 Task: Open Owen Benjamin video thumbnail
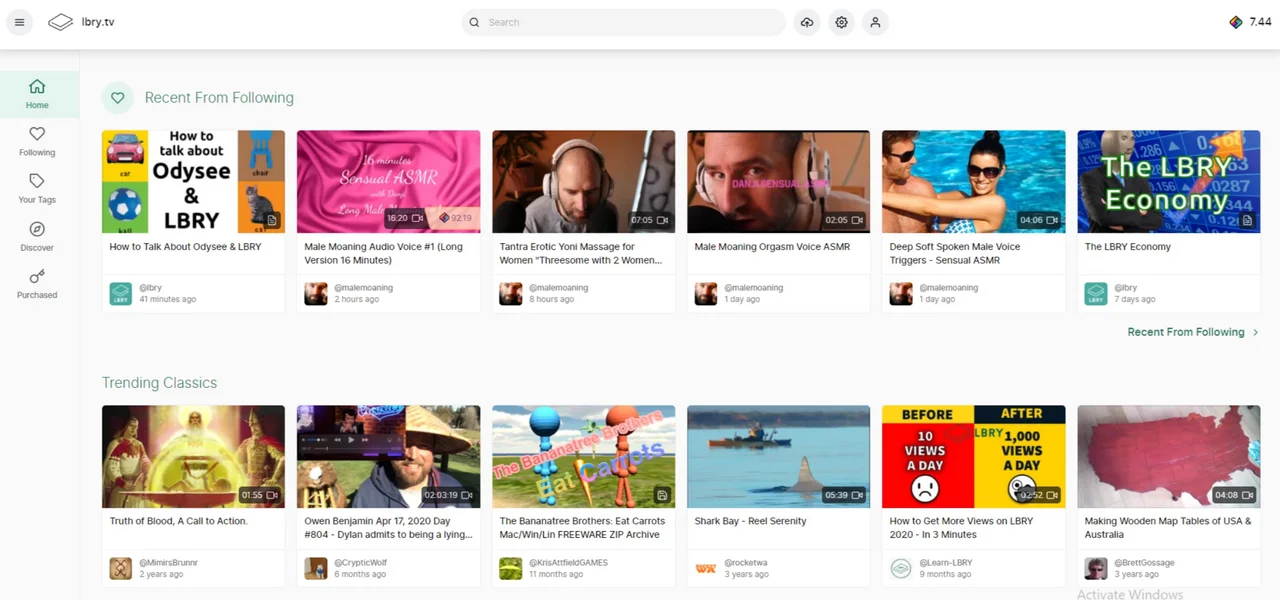[388, 456]
